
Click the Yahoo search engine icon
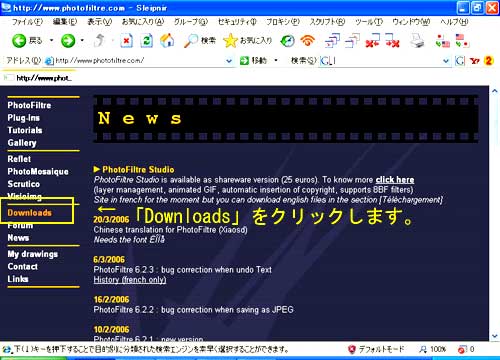[x=475, y=61]
